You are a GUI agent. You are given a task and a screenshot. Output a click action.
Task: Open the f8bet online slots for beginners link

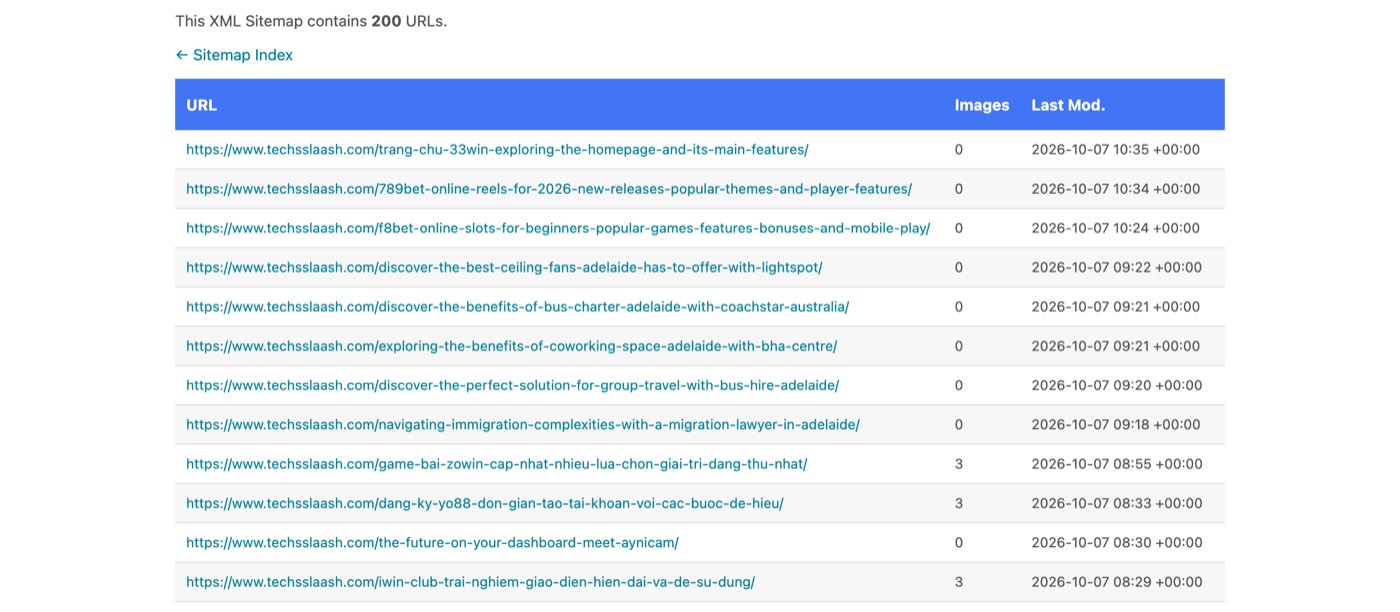click(x=558, y=228)
